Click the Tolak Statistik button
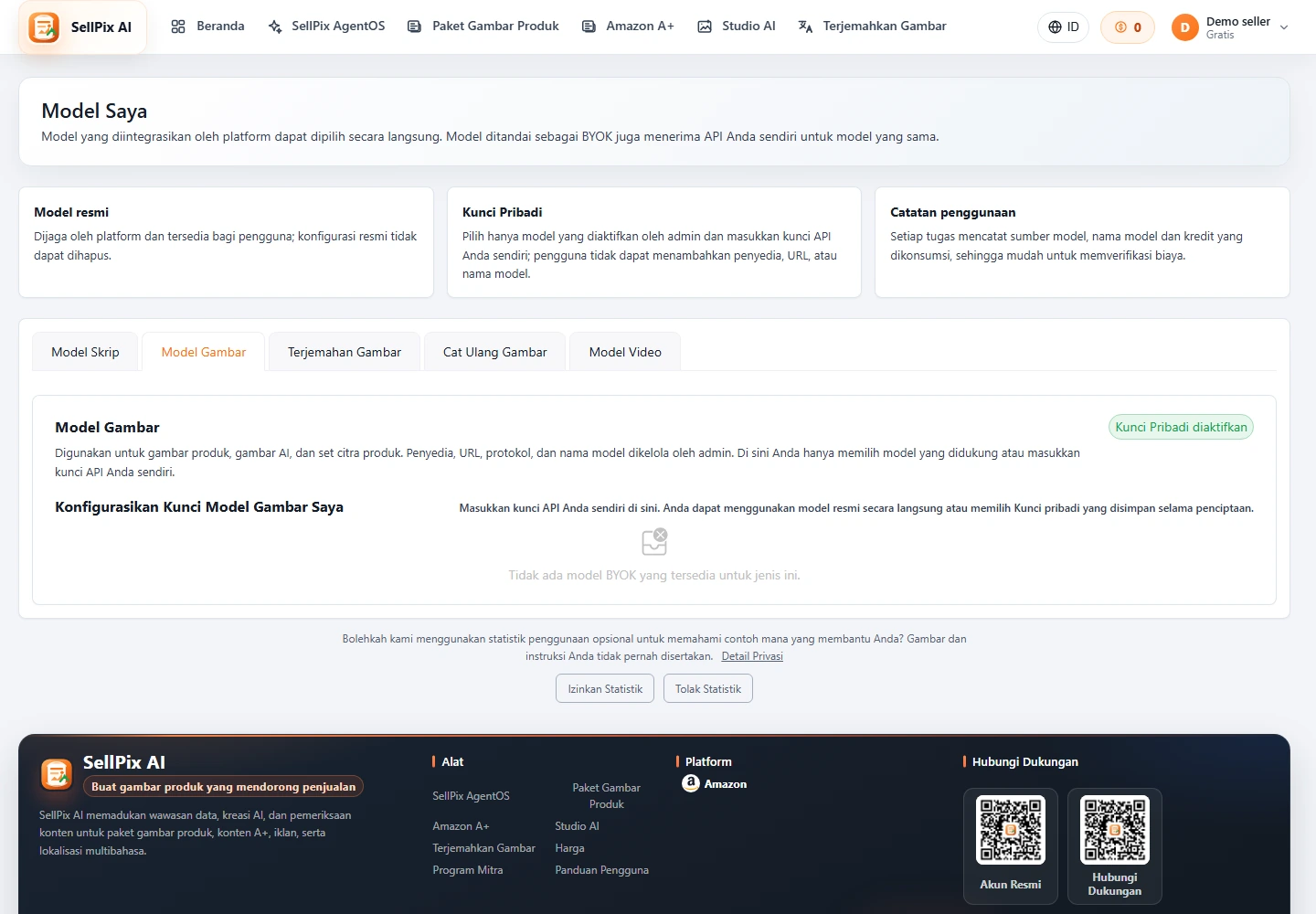This screenshot has width=1316, height=914. click(708, 688)
